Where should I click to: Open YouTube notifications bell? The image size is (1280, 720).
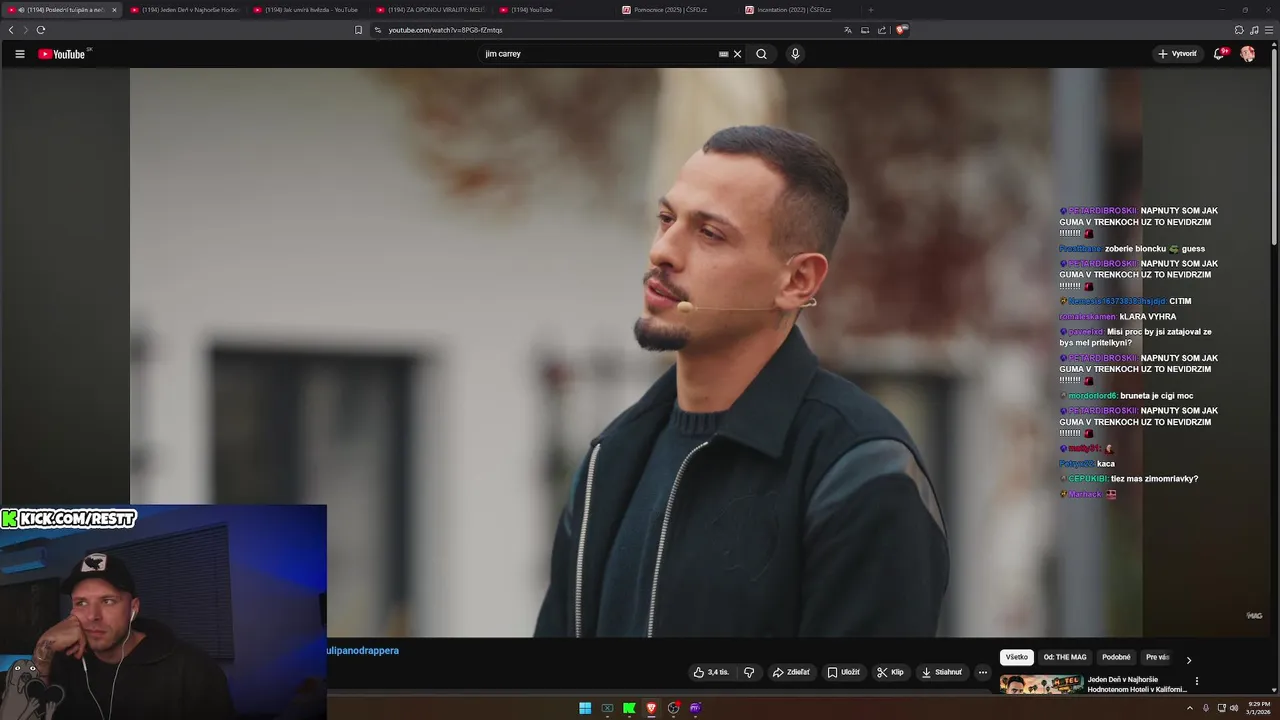(1218, 54)
